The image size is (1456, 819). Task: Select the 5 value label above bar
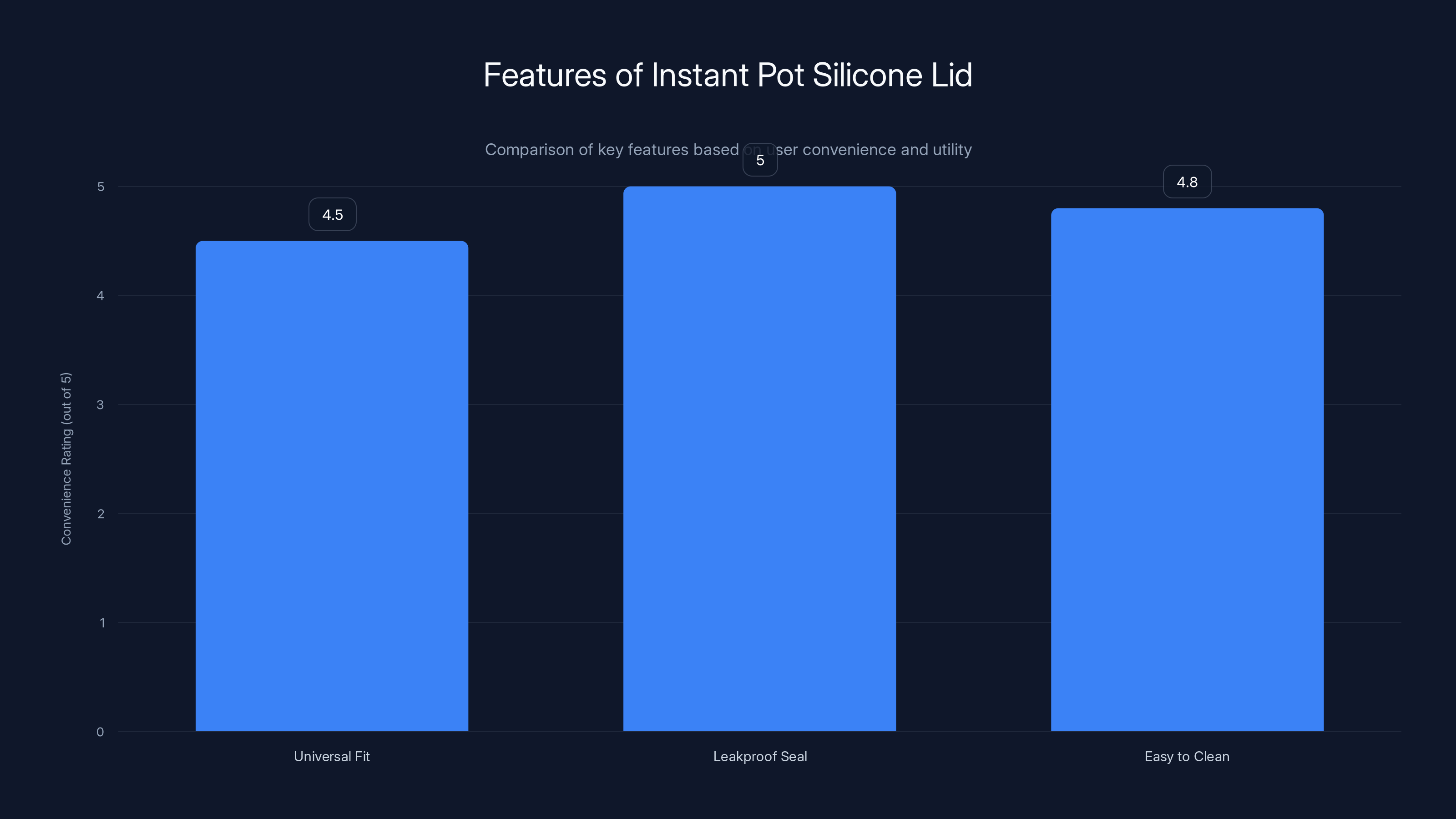point(760,160)
